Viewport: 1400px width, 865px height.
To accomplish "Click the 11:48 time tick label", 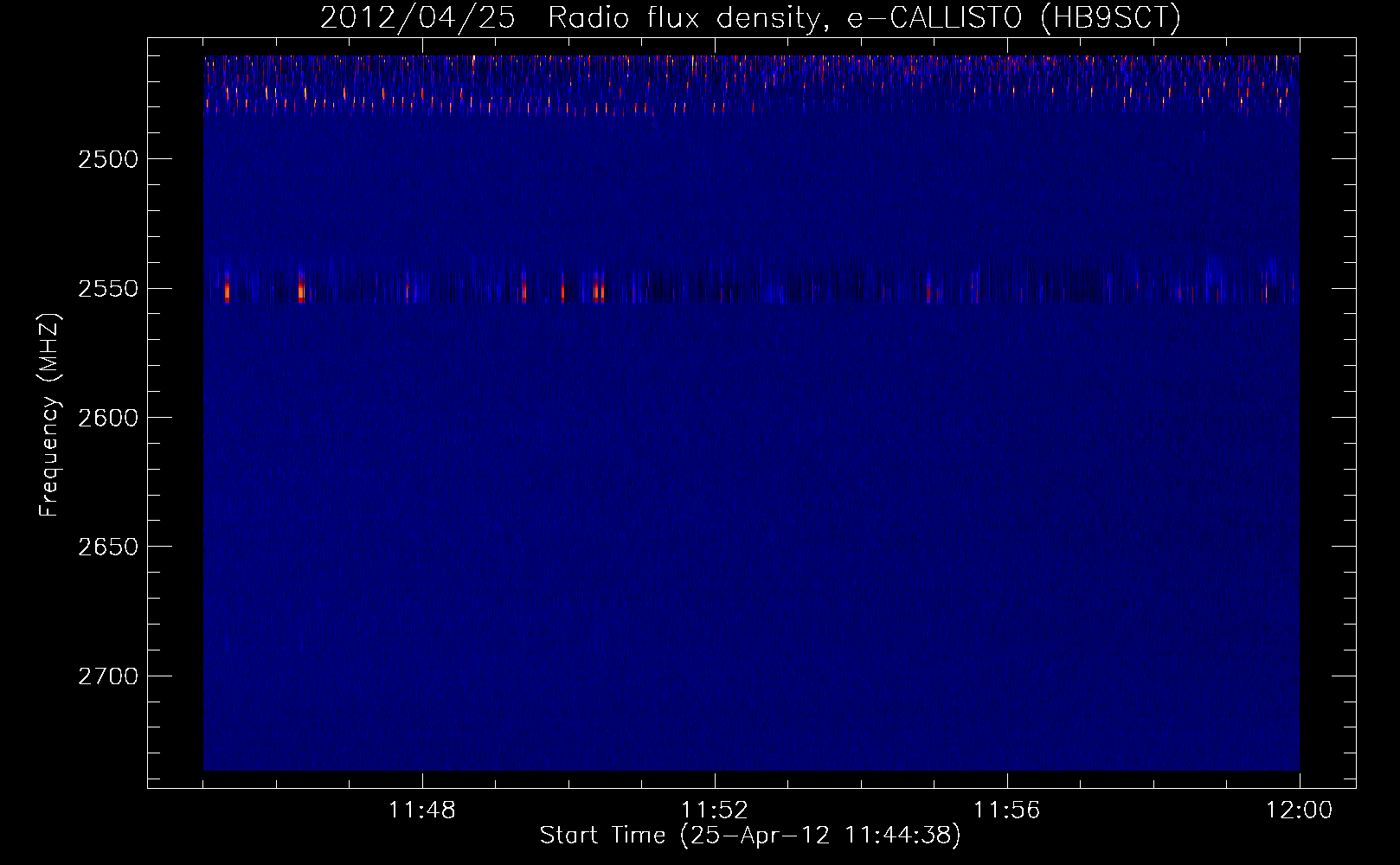I will tap(422, 811).
